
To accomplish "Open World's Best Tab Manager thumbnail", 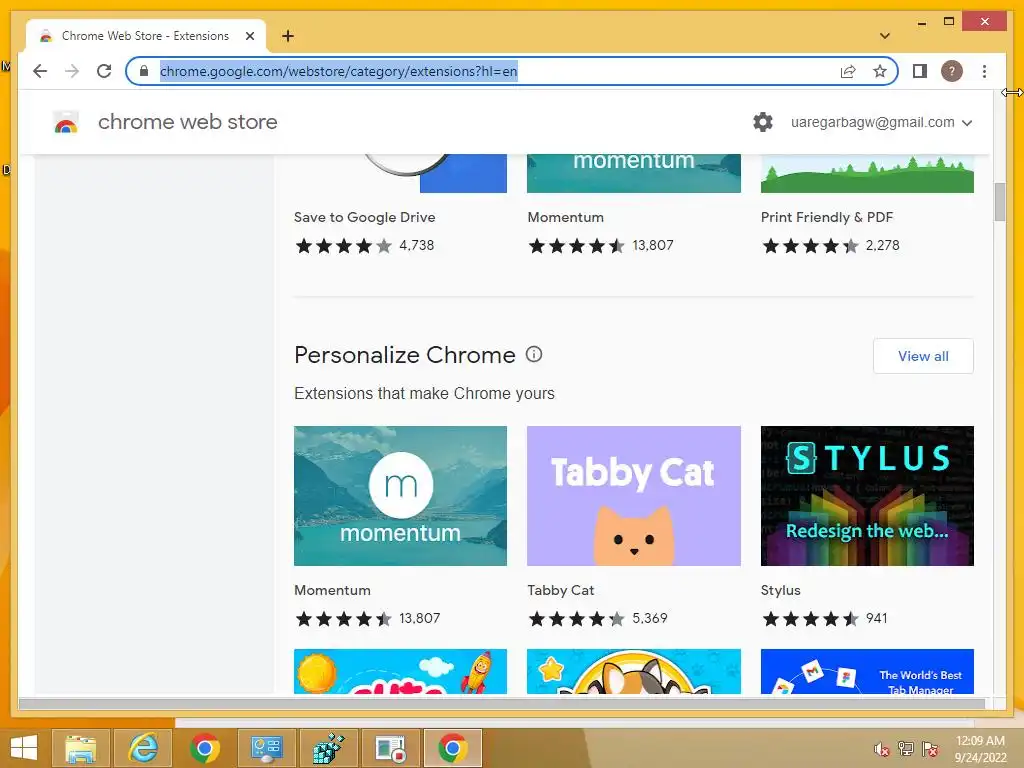I will (867, 671).
